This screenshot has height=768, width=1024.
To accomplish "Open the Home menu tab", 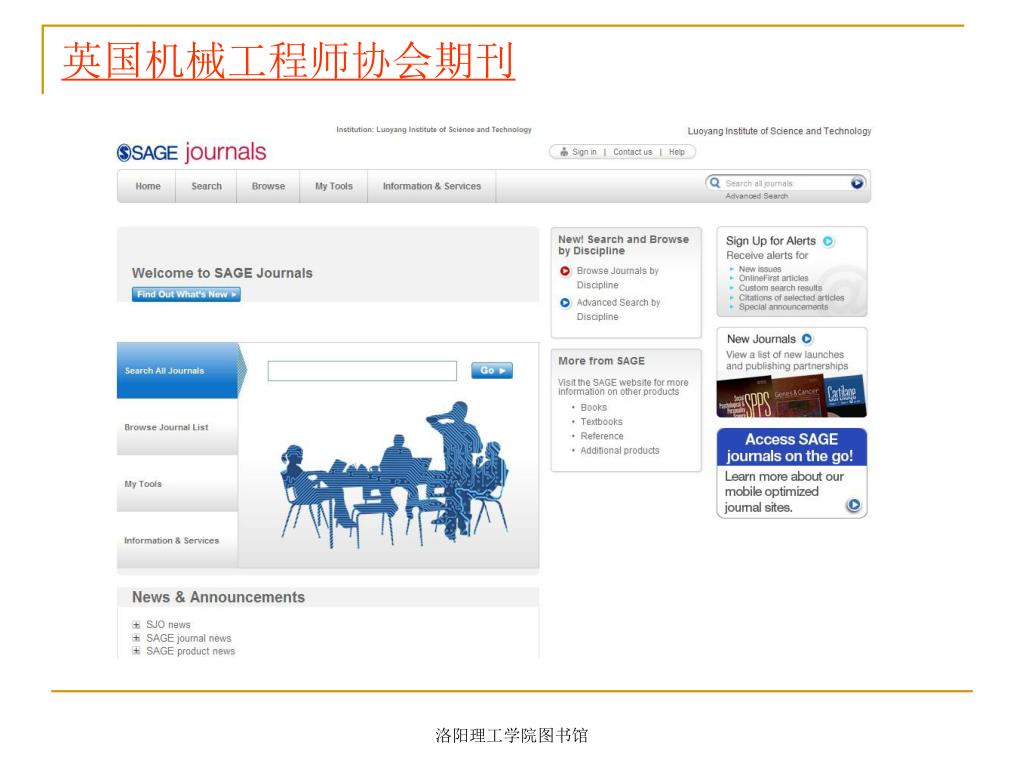I will click(148, 186).
